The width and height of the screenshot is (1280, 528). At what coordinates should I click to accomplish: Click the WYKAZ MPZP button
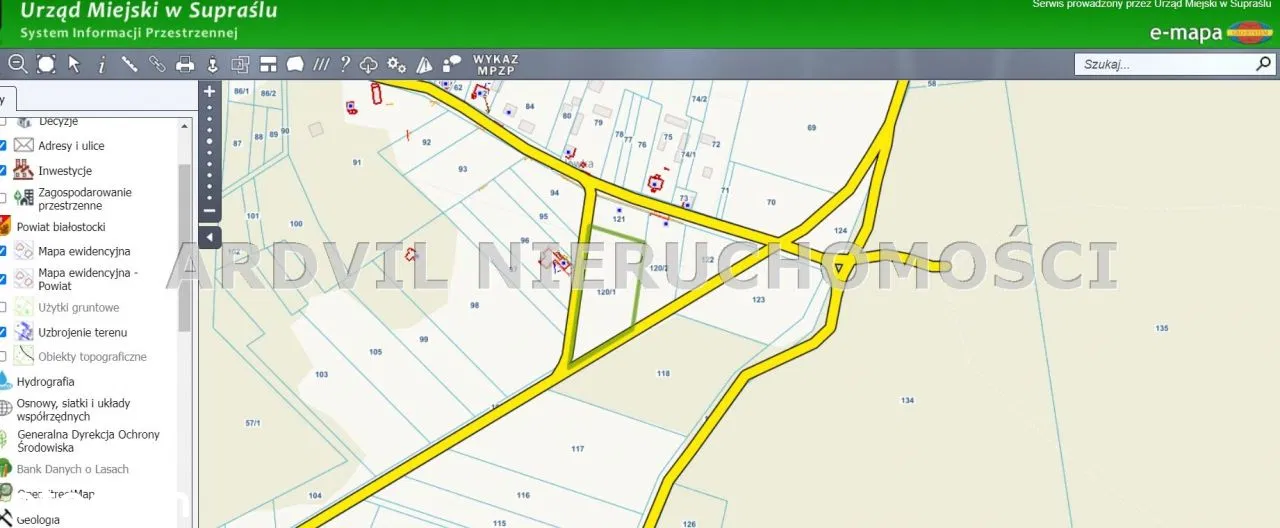495,65
